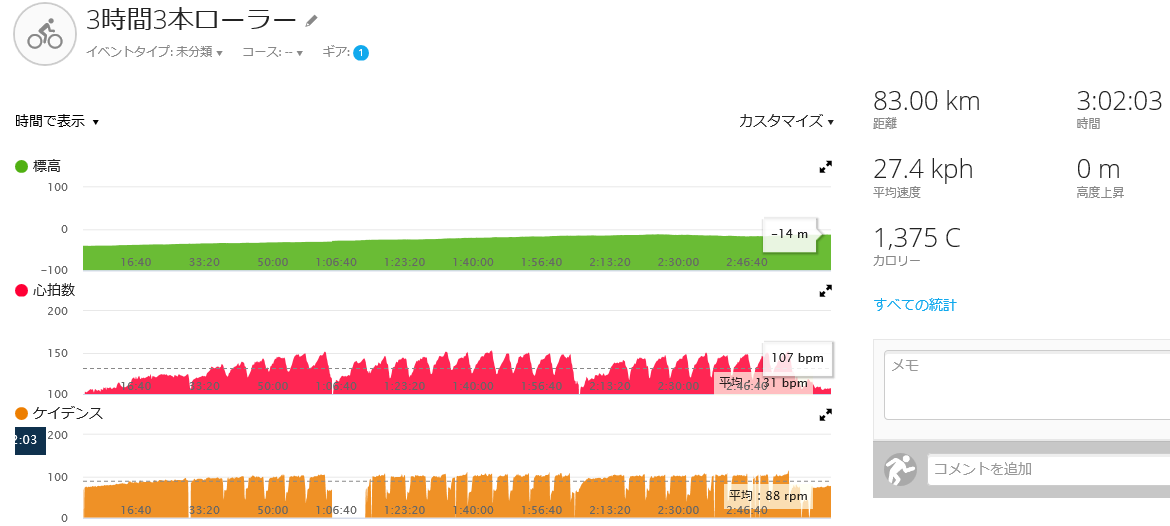Open the course dropdown

point(272,52)
